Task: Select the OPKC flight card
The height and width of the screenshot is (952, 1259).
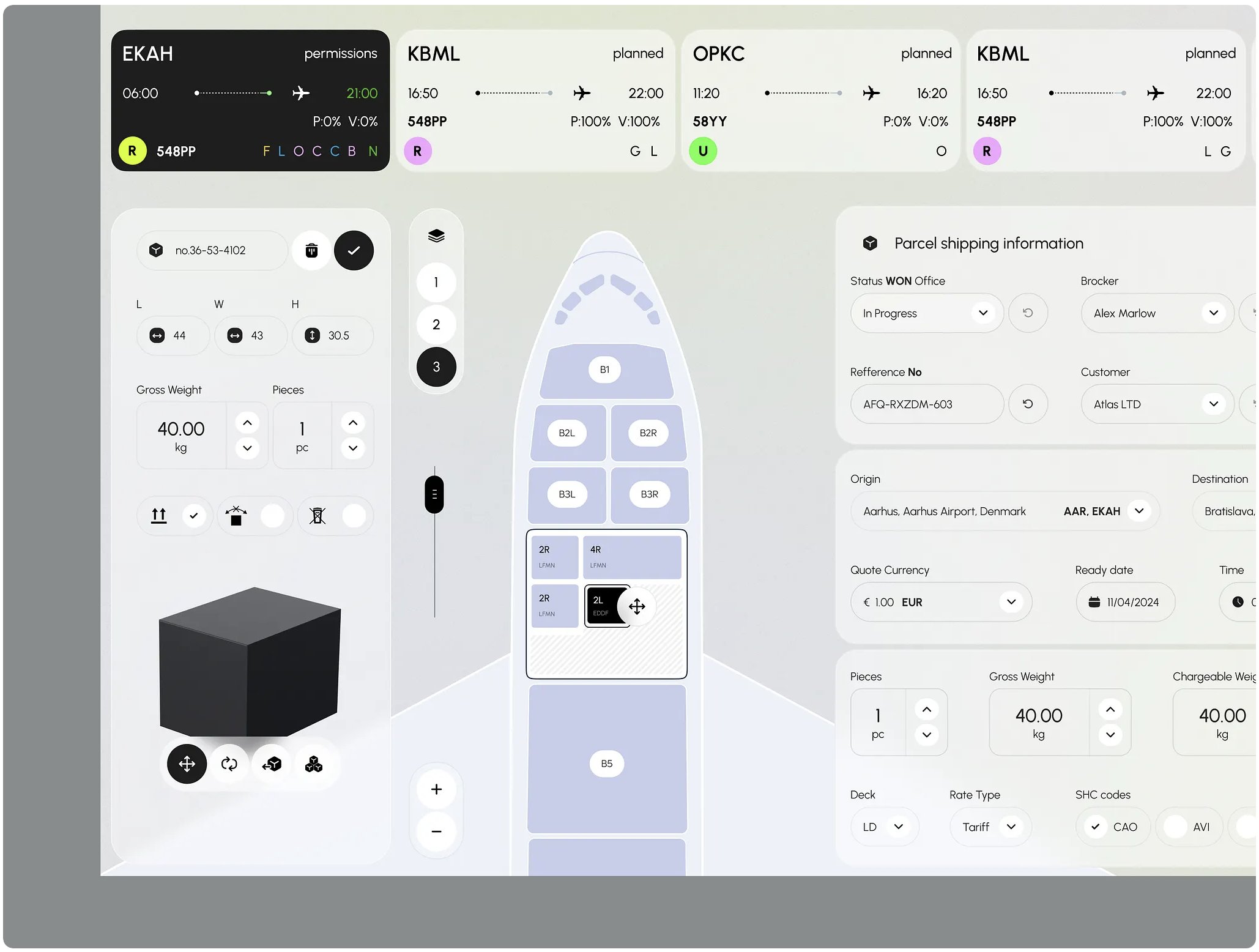Action: [820, 101]
